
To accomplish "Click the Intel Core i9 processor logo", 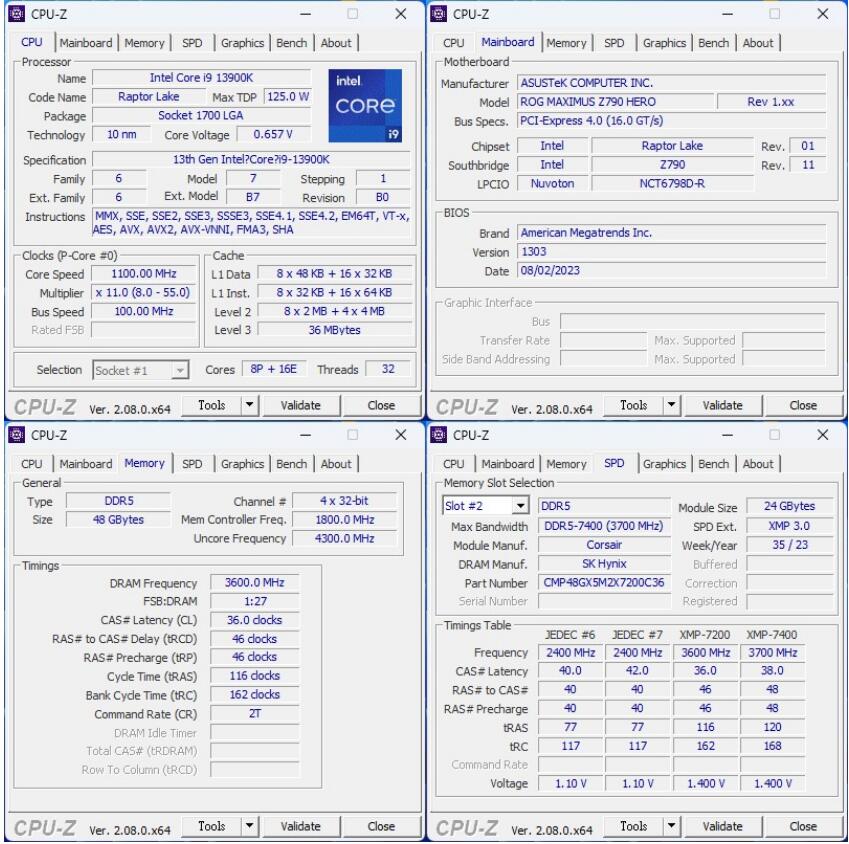I will (367, 103).
